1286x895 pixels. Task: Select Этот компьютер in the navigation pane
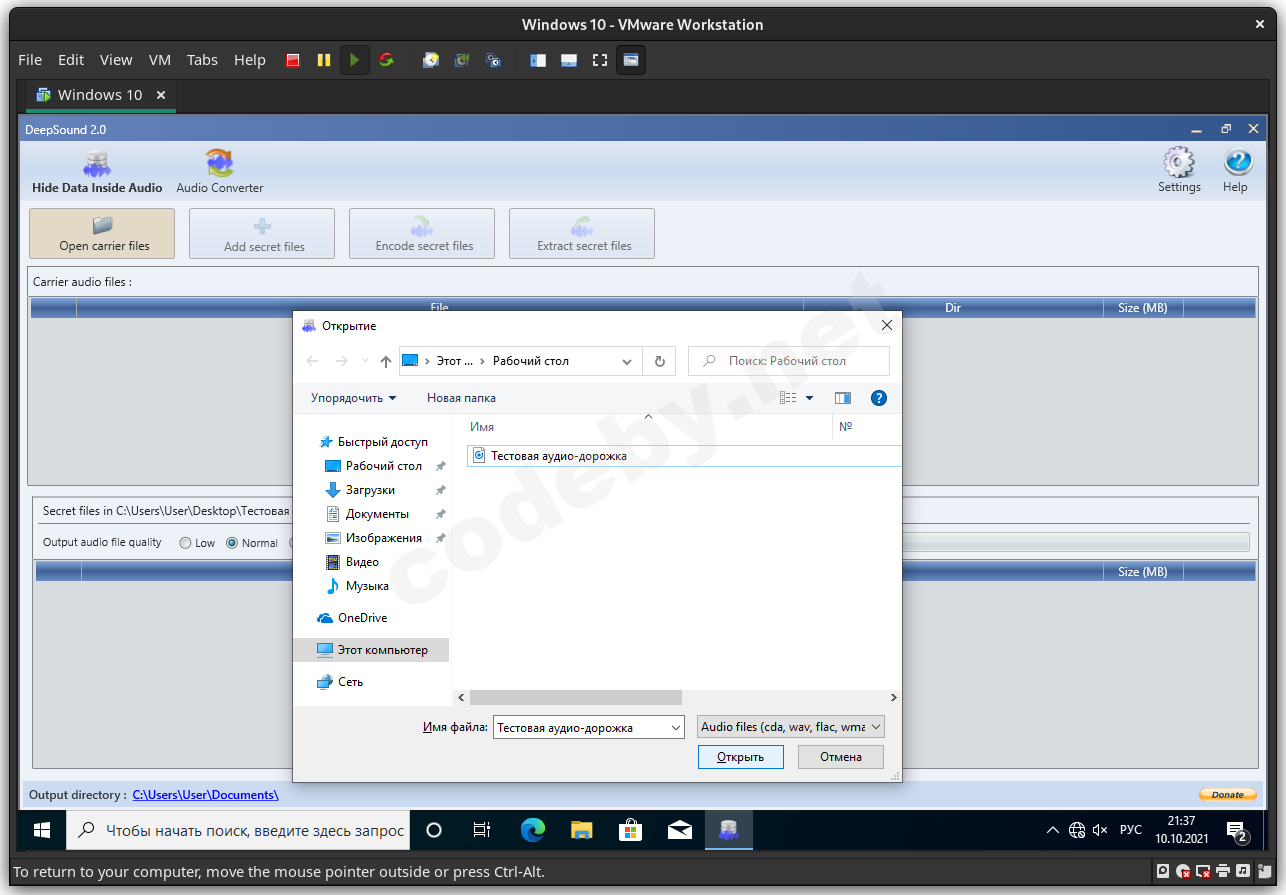382,650
